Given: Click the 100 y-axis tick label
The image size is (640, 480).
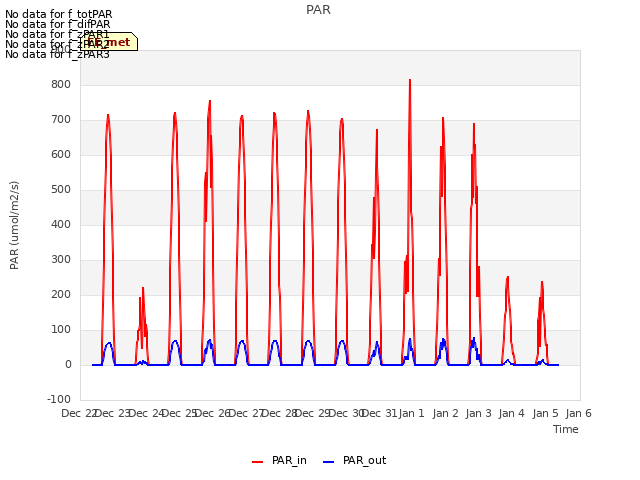Looking at the screenshot, I should tap(61, 330).
